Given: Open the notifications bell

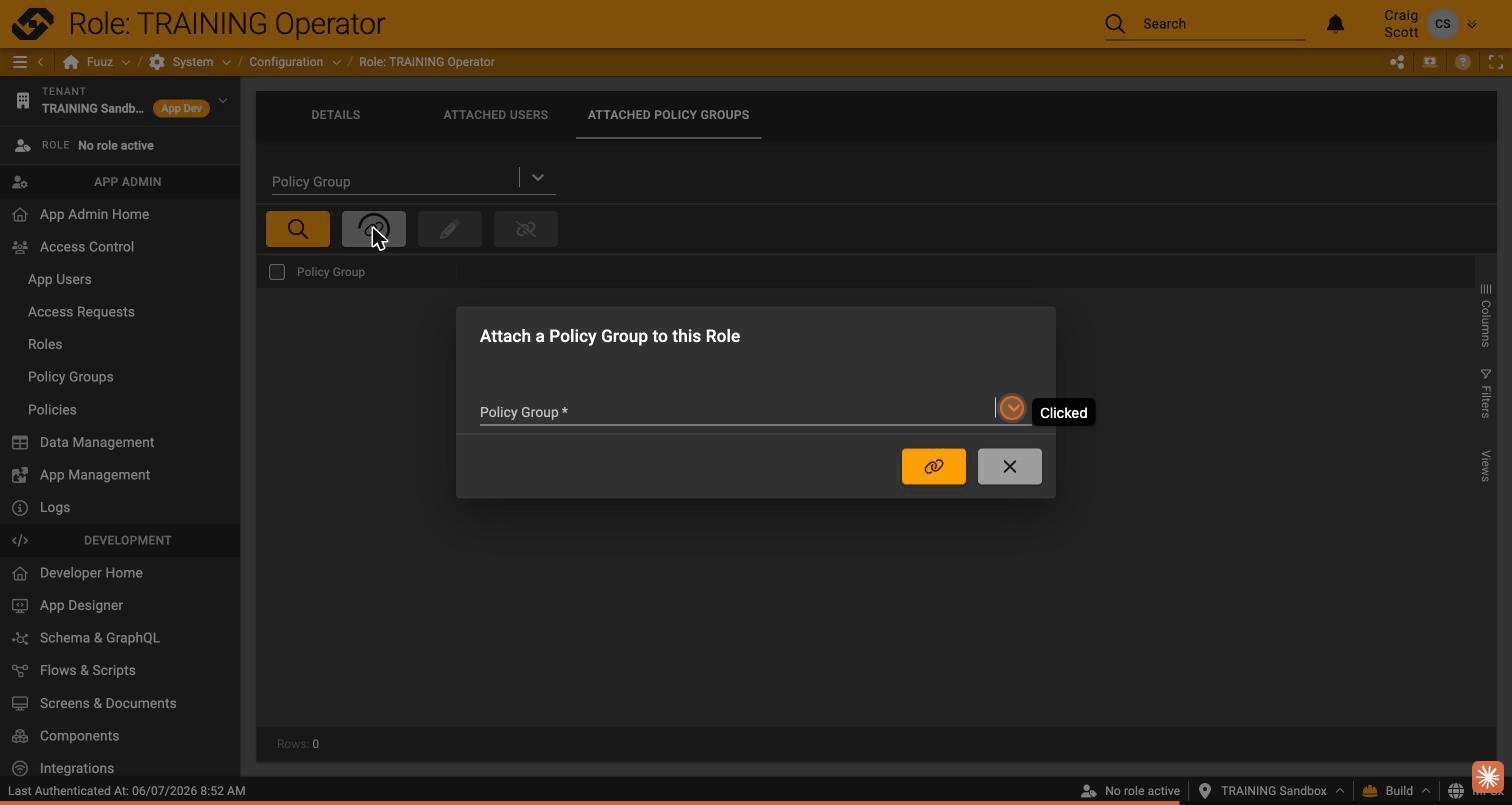Looking at the screenshot, I should [x=1335, y=23].
